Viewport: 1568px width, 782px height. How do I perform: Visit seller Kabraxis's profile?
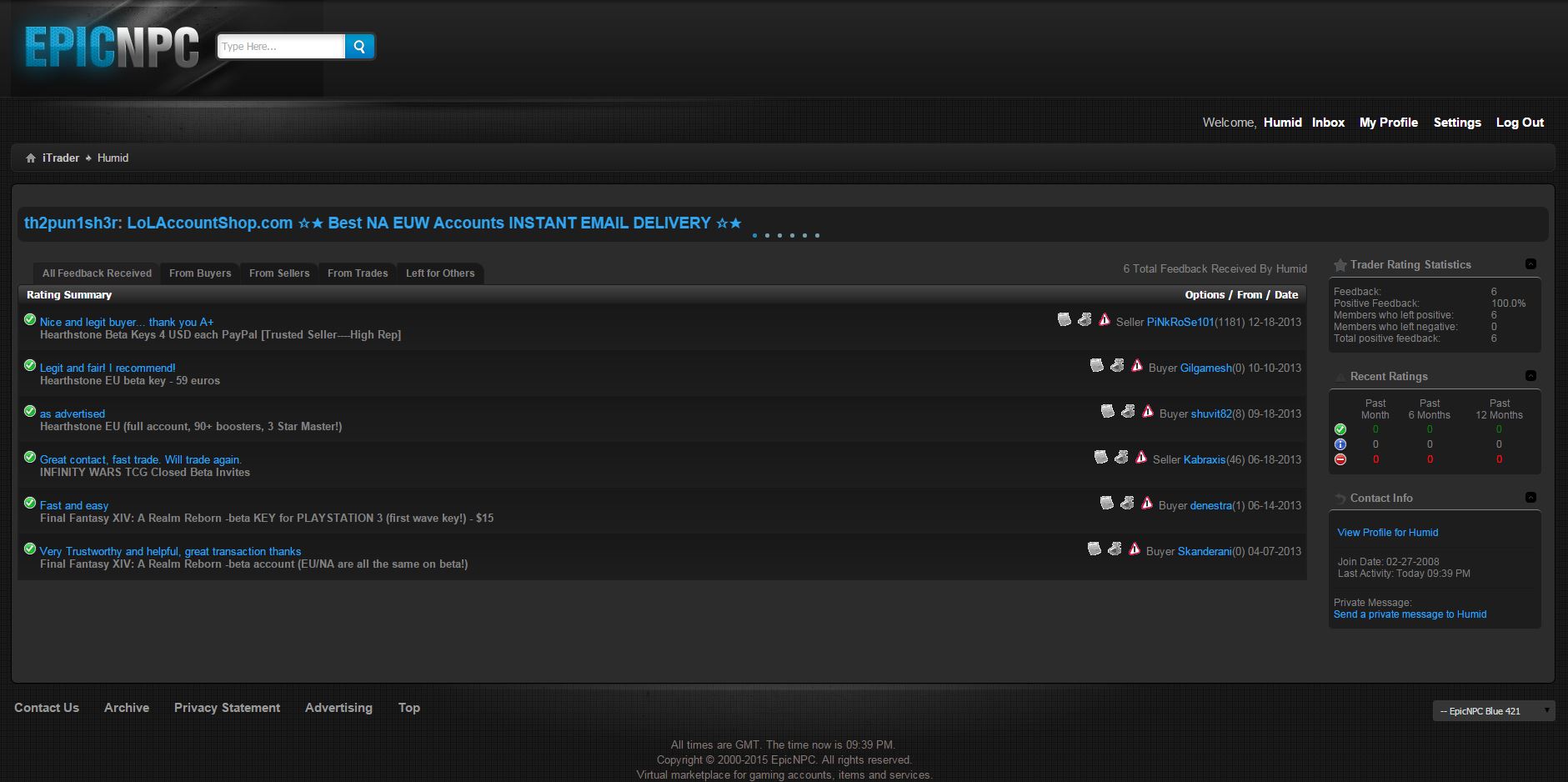tap(1205, 459)
